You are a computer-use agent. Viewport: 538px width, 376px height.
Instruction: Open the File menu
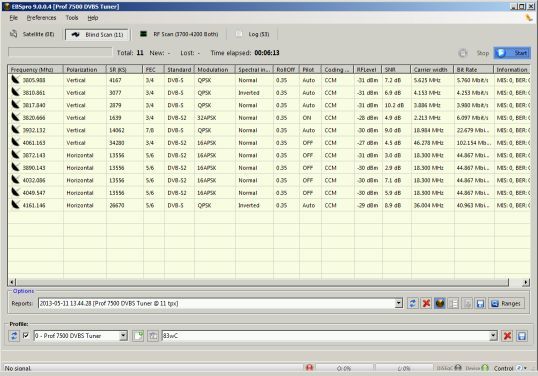pos(13,18)
